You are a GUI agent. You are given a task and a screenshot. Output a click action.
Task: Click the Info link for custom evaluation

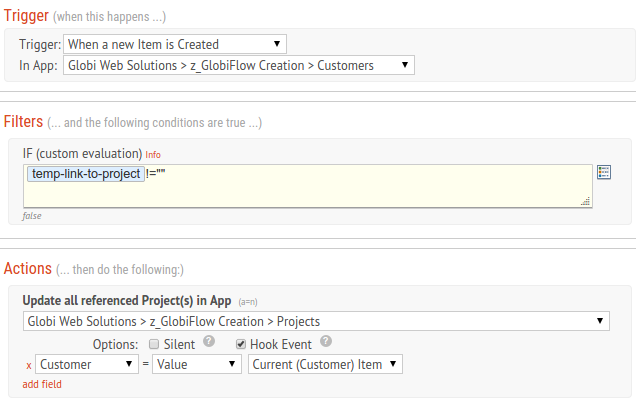153,155
